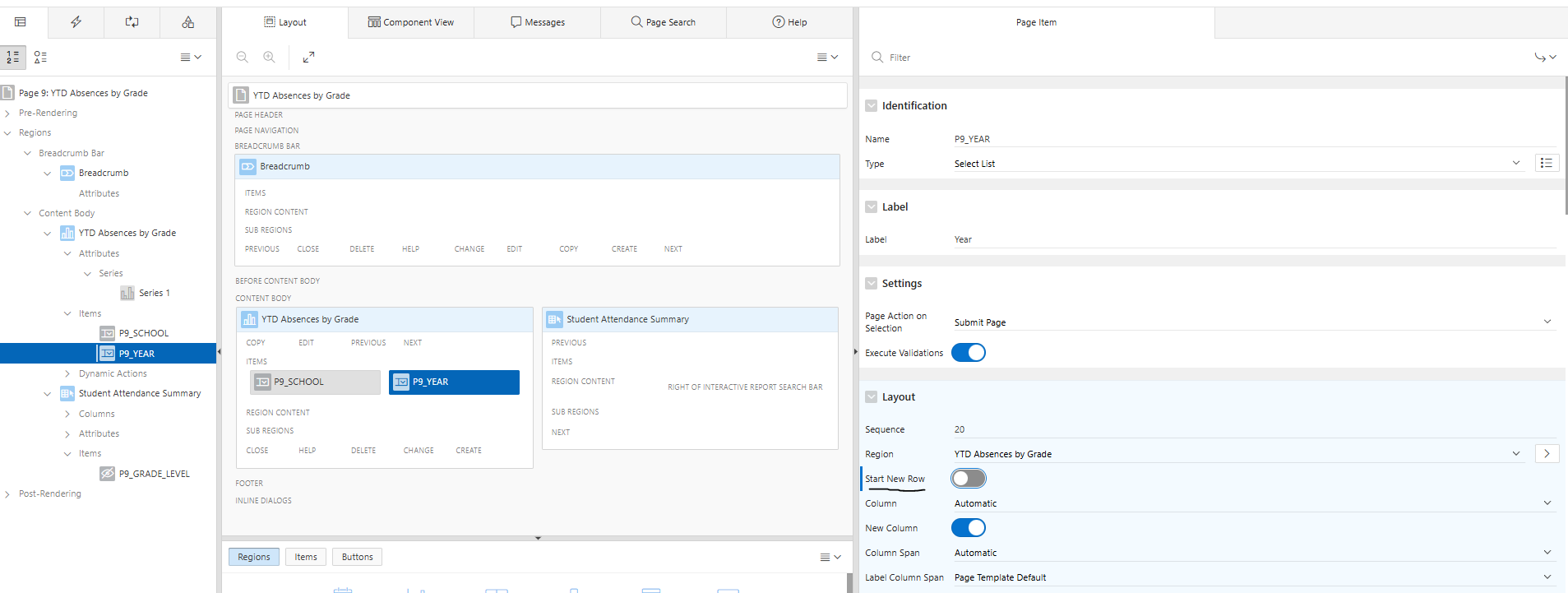Enable the Start New Row switch
The image size is (1568, 593).
click(968, 478)
